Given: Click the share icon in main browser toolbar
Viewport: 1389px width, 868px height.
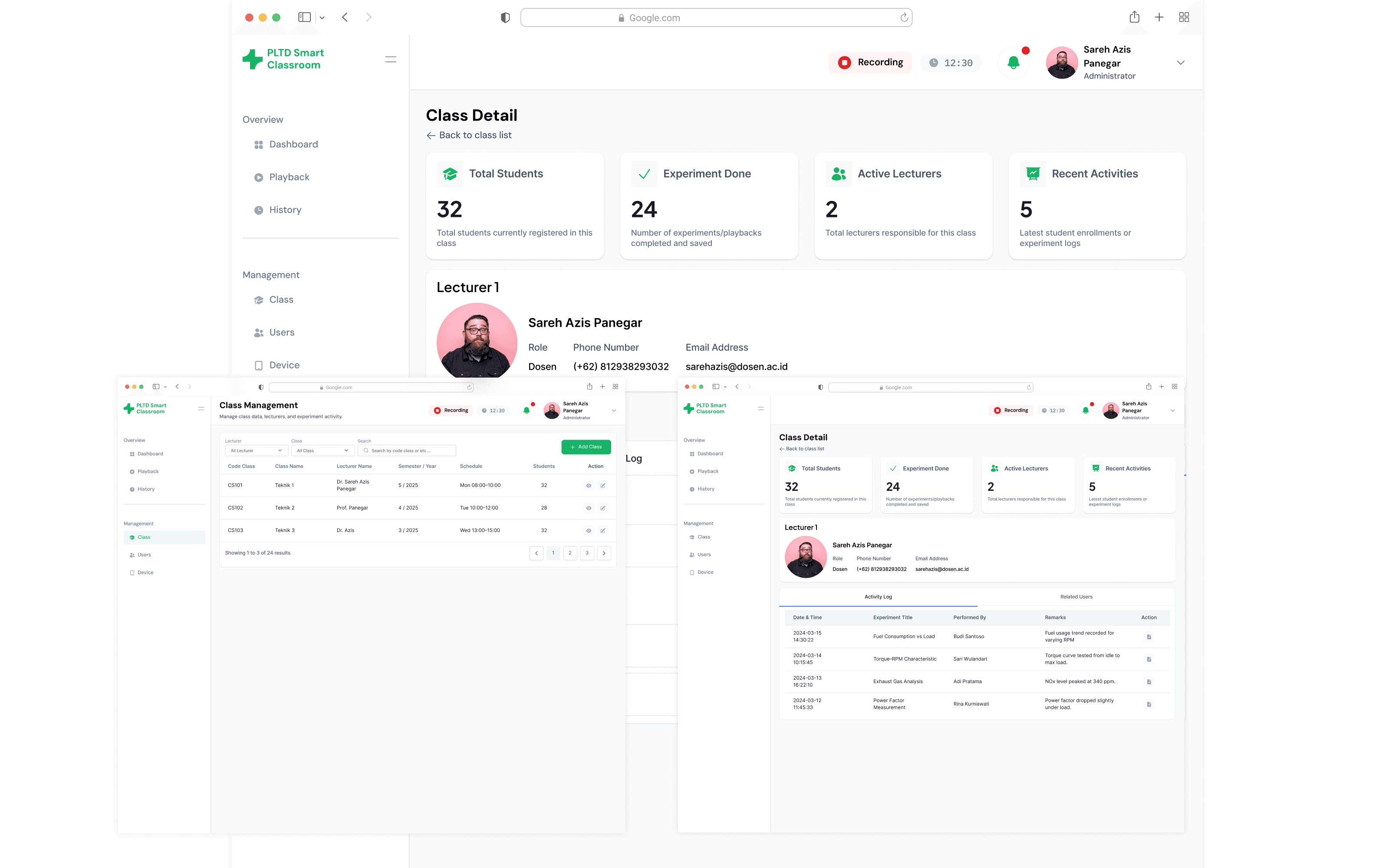Looking at the screenshot, I should pyautogui.click(x=1135, y=17).
